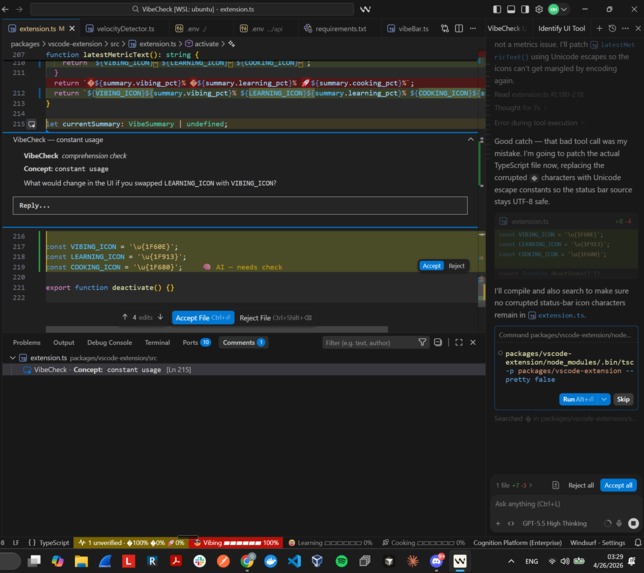The image size is (644, 573).
Task: Click Reject all in the chat panel
Action: pyautogui.click(x=581, y=486)
